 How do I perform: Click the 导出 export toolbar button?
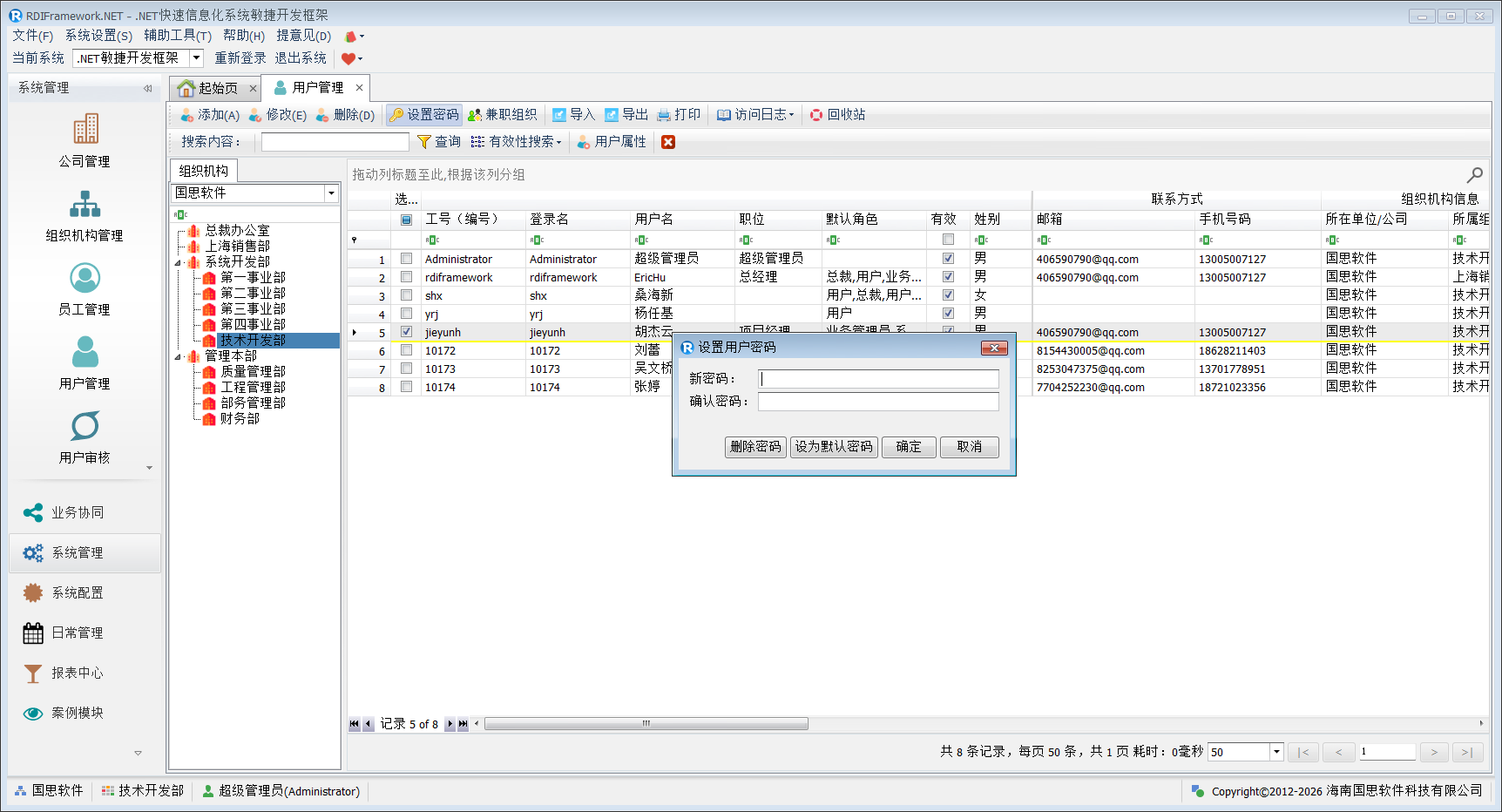click(626, 115)
